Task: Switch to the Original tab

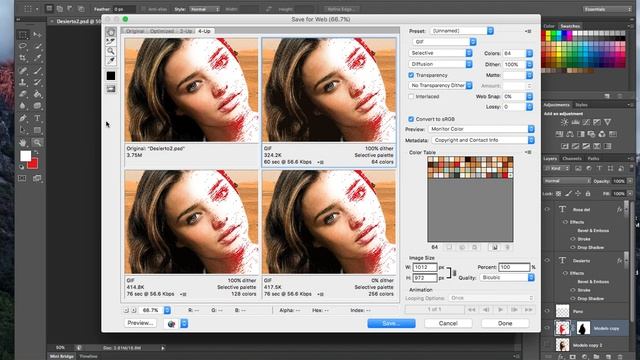Action: pyautogui.click(x=135, y=31)
